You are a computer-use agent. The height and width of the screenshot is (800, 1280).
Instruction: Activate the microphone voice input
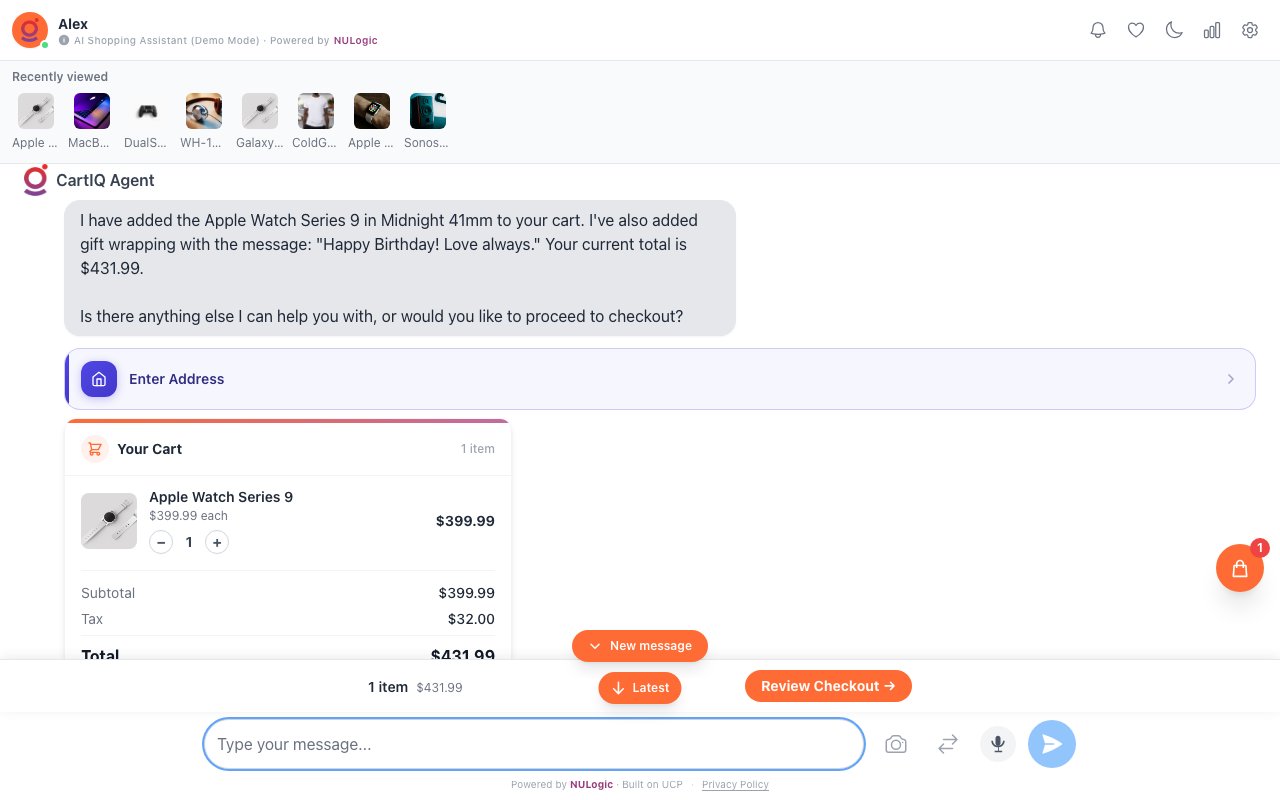(x=998, y=744)
